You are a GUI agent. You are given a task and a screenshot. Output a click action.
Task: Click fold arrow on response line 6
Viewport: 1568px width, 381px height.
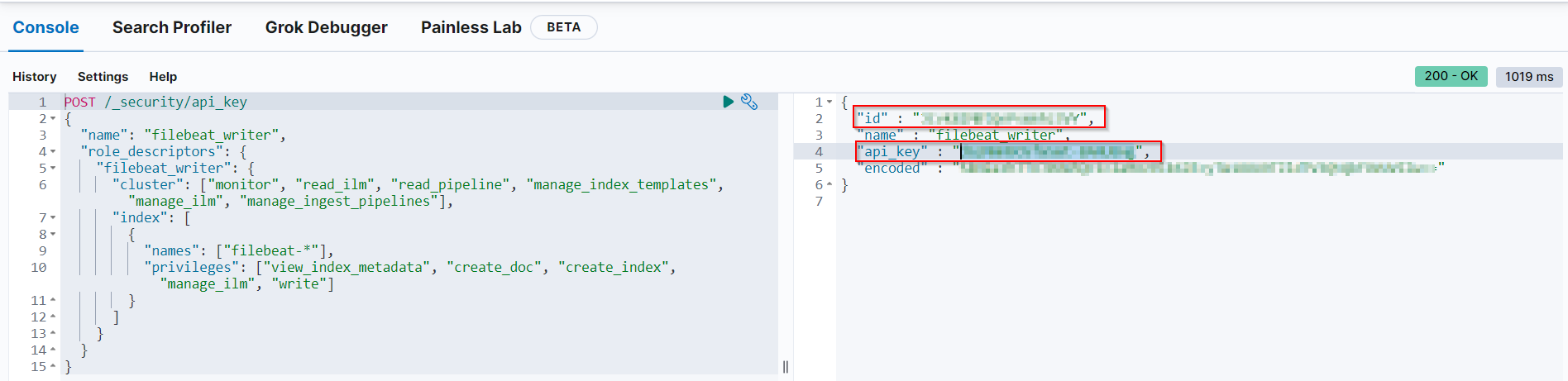[829, 184]
